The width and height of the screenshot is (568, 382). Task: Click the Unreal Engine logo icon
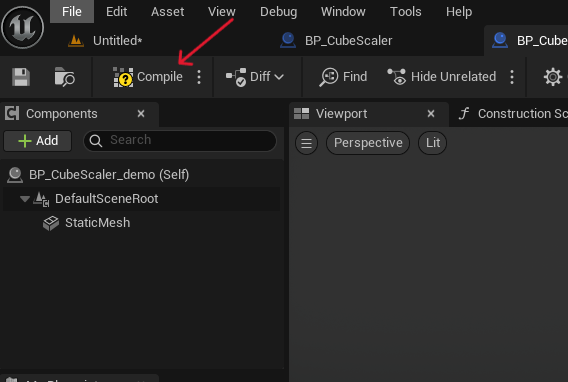click(22, 27)
